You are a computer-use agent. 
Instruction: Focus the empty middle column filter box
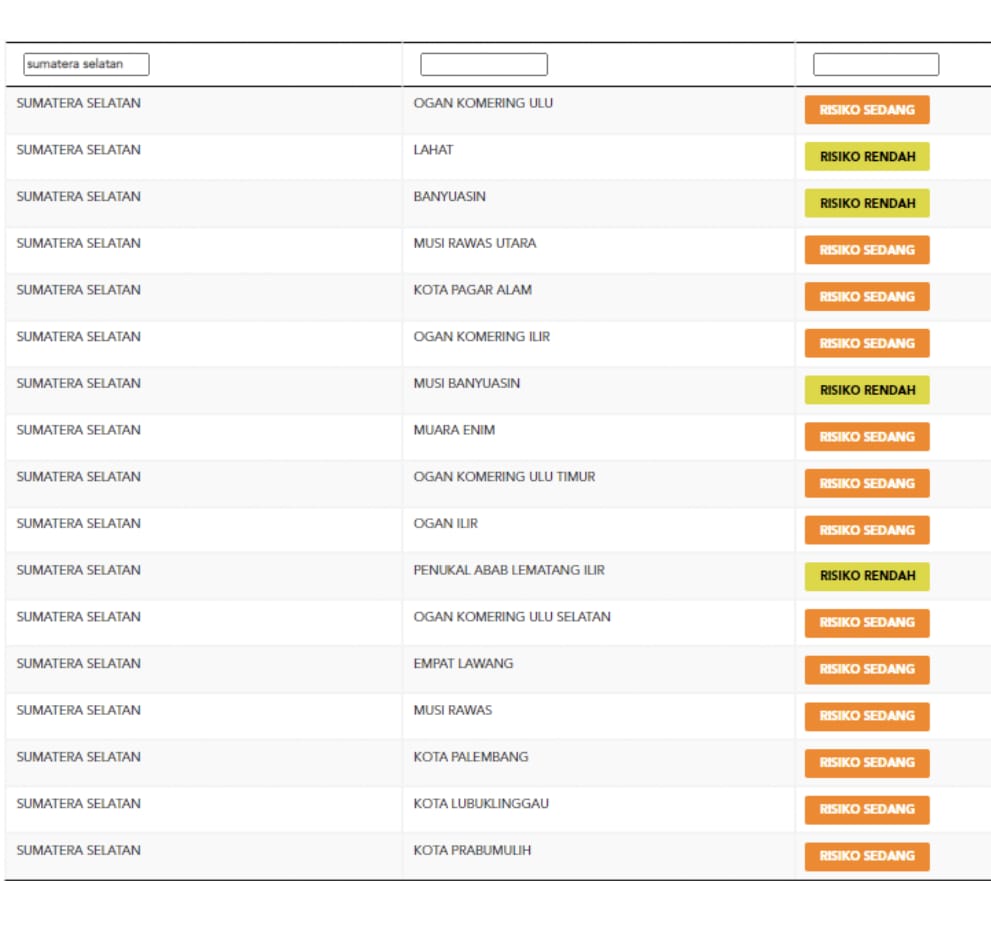click(483, 65)
